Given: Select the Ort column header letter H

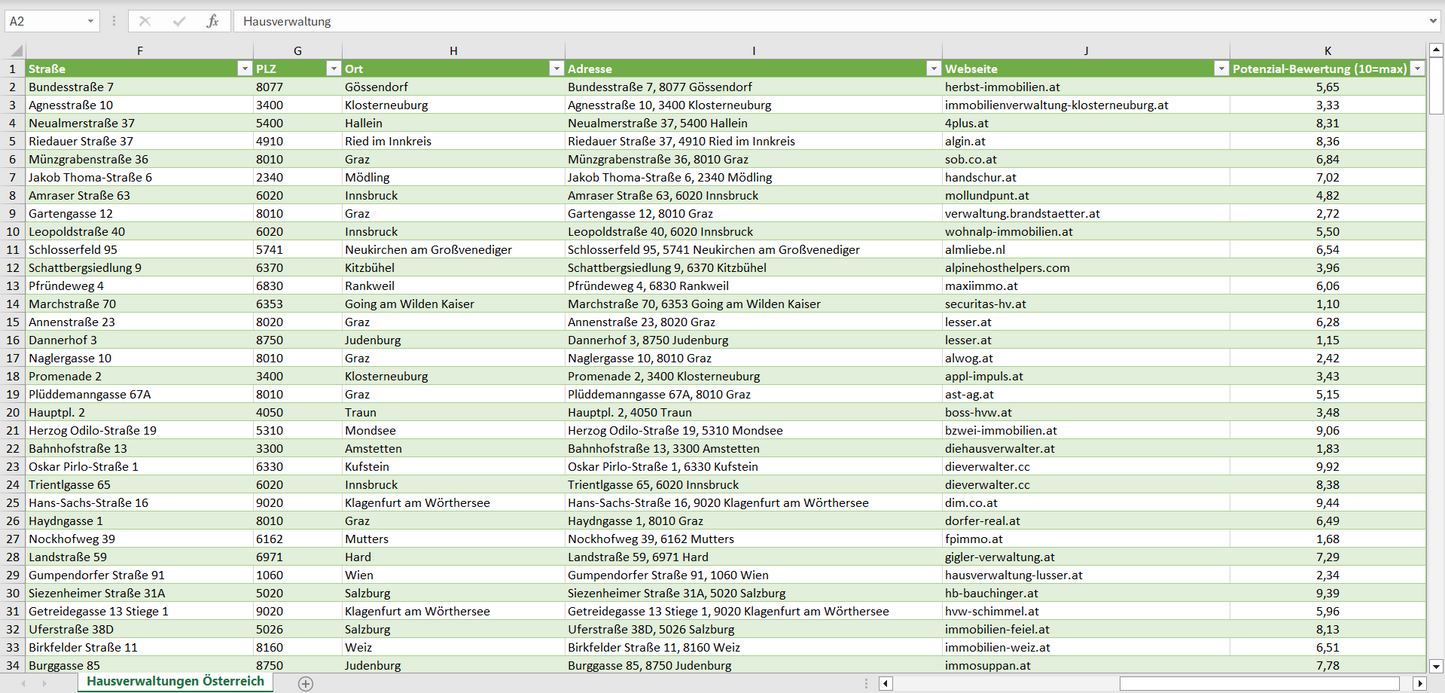Looking at the screenshot, I should (453, 50).
